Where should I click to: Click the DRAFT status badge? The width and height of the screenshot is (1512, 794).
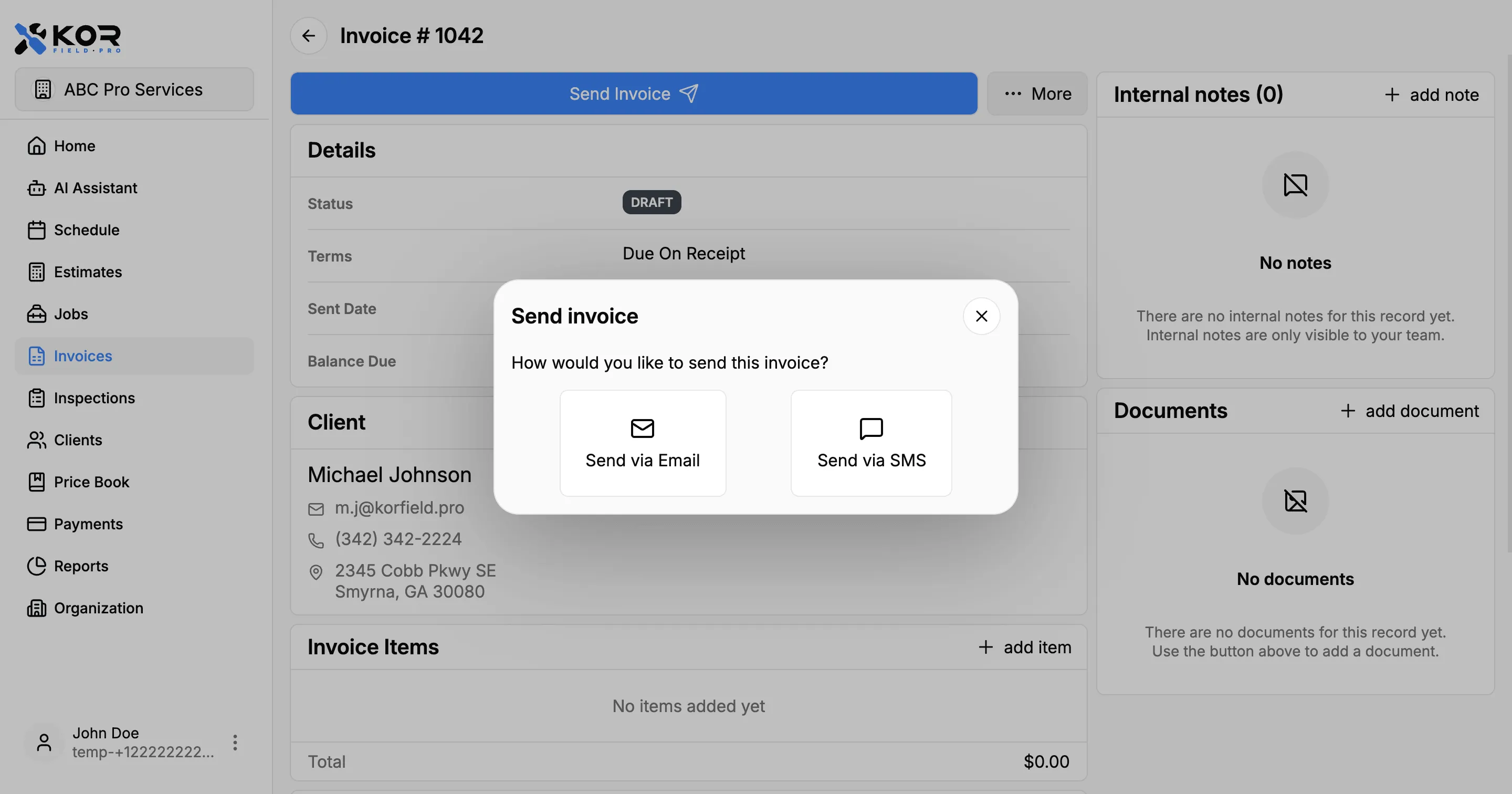point(652,202)
